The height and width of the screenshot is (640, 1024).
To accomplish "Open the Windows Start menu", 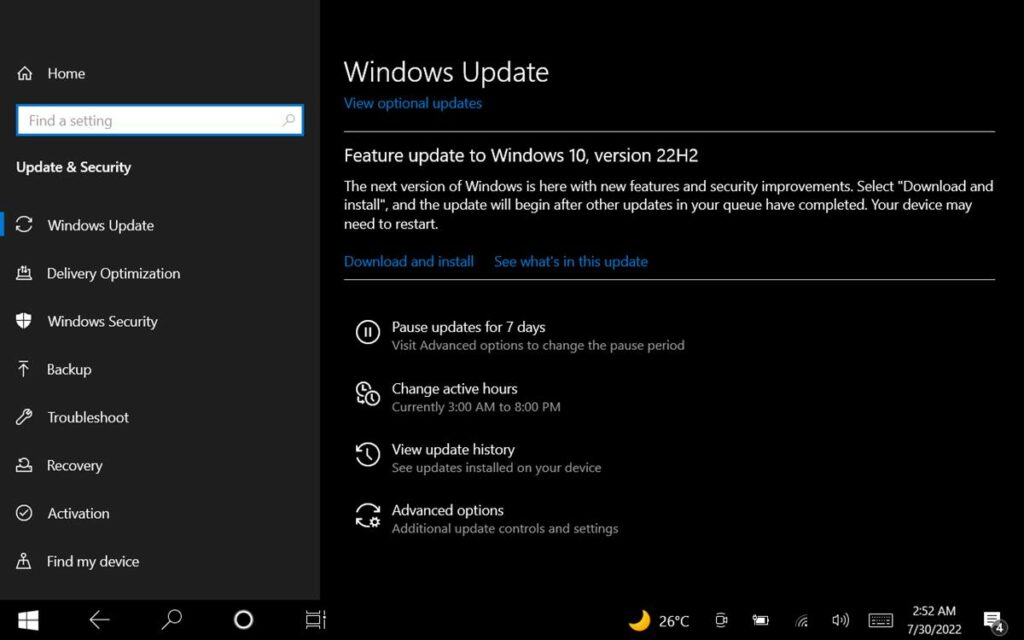I will (x=28, y=620).
